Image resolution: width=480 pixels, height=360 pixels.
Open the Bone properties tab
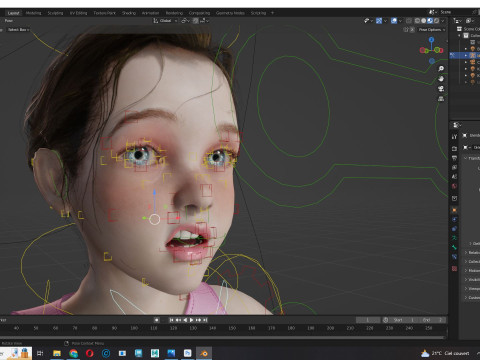(454, 247)
